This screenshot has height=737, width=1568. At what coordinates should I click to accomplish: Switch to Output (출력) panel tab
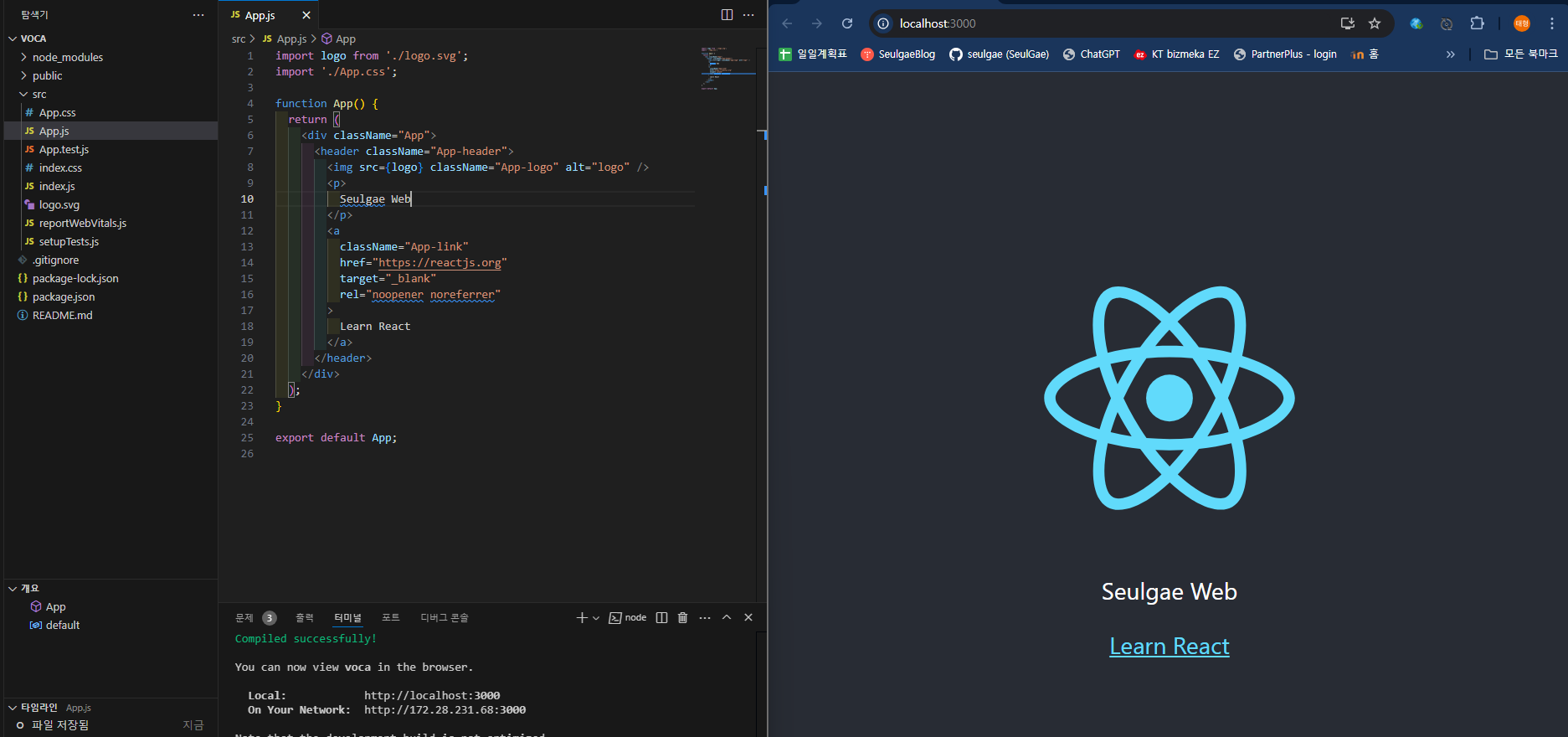click(305, 618)
